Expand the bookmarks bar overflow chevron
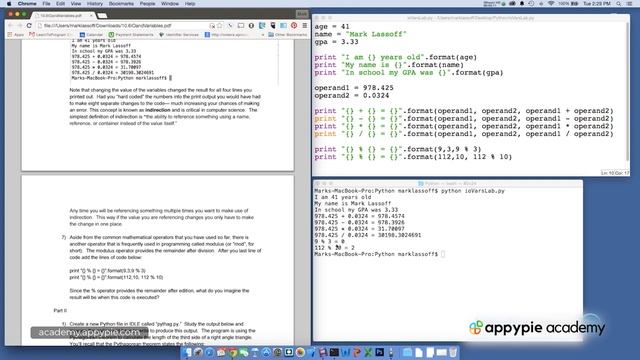The width and height of the screenshot is (640, 360). click(262, 35)
